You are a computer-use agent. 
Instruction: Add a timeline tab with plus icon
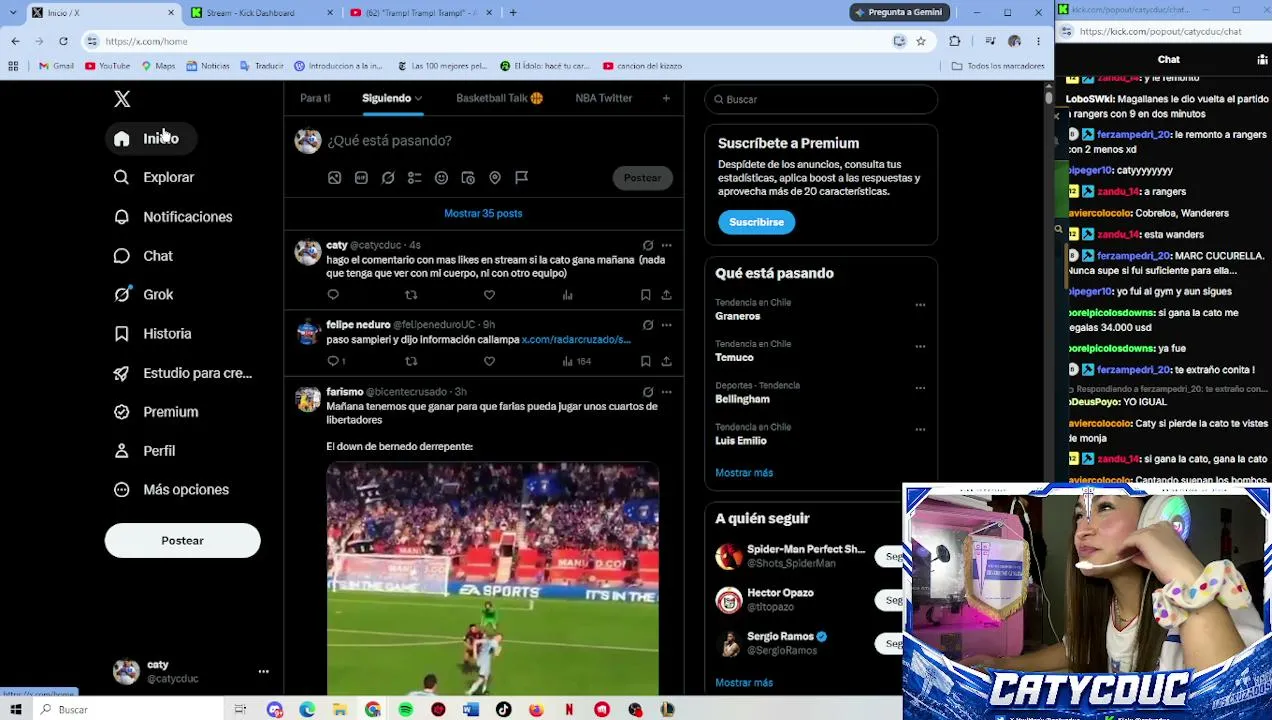pyautogui.click(x=666, y=98)
